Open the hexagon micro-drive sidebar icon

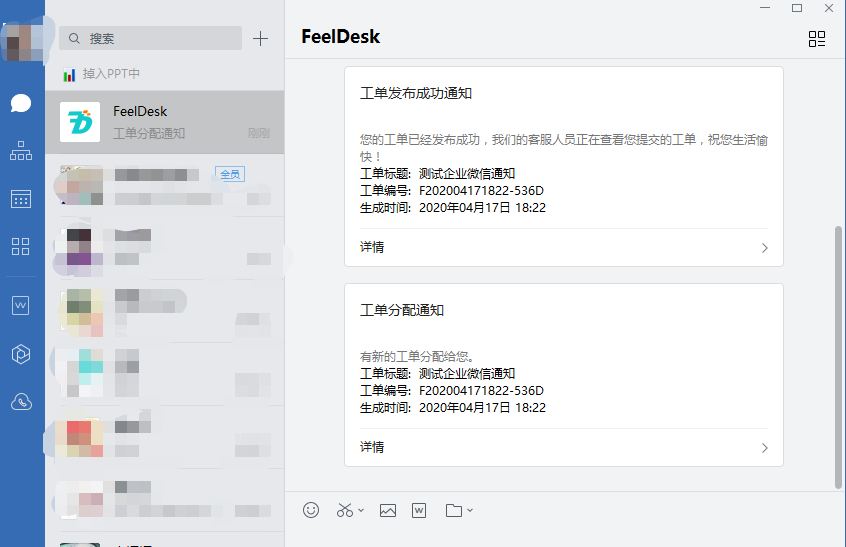click(21, 354)
